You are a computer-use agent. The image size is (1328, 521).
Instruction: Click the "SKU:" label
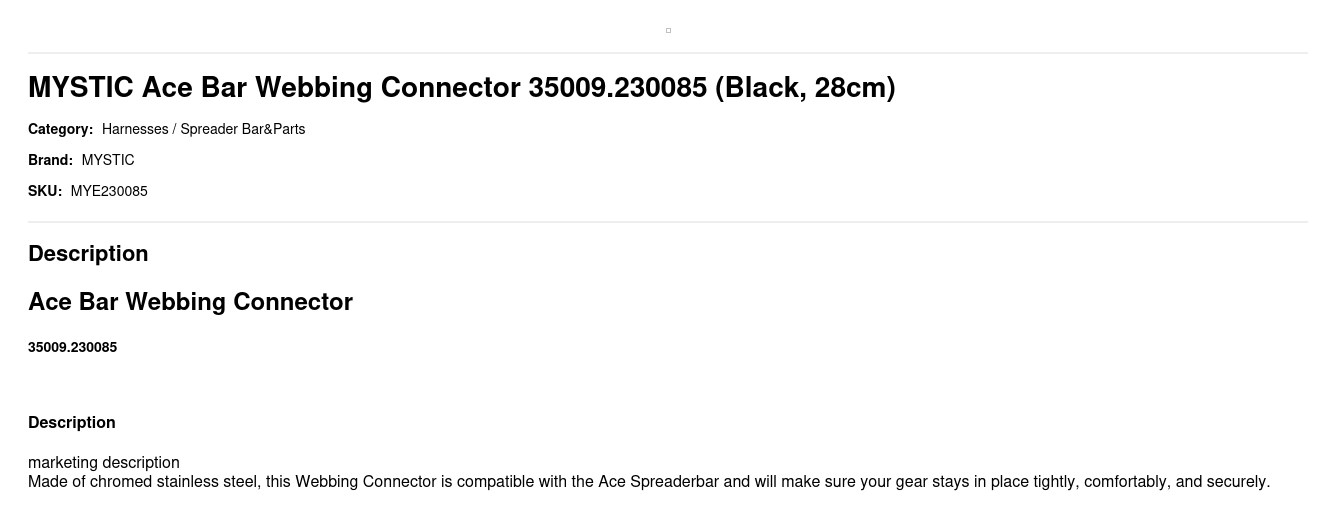click(45, 191)
